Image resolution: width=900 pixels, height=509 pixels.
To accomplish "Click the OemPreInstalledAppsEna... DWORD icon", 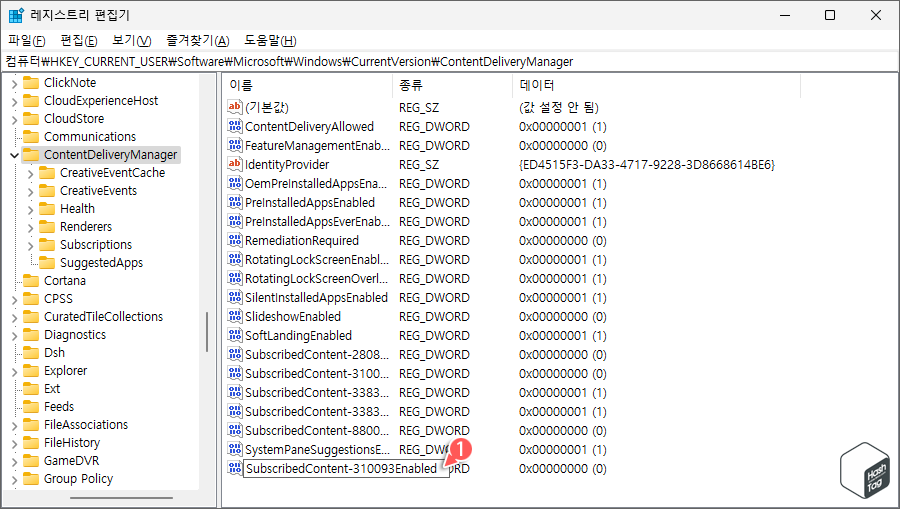I will click(235, 182).
